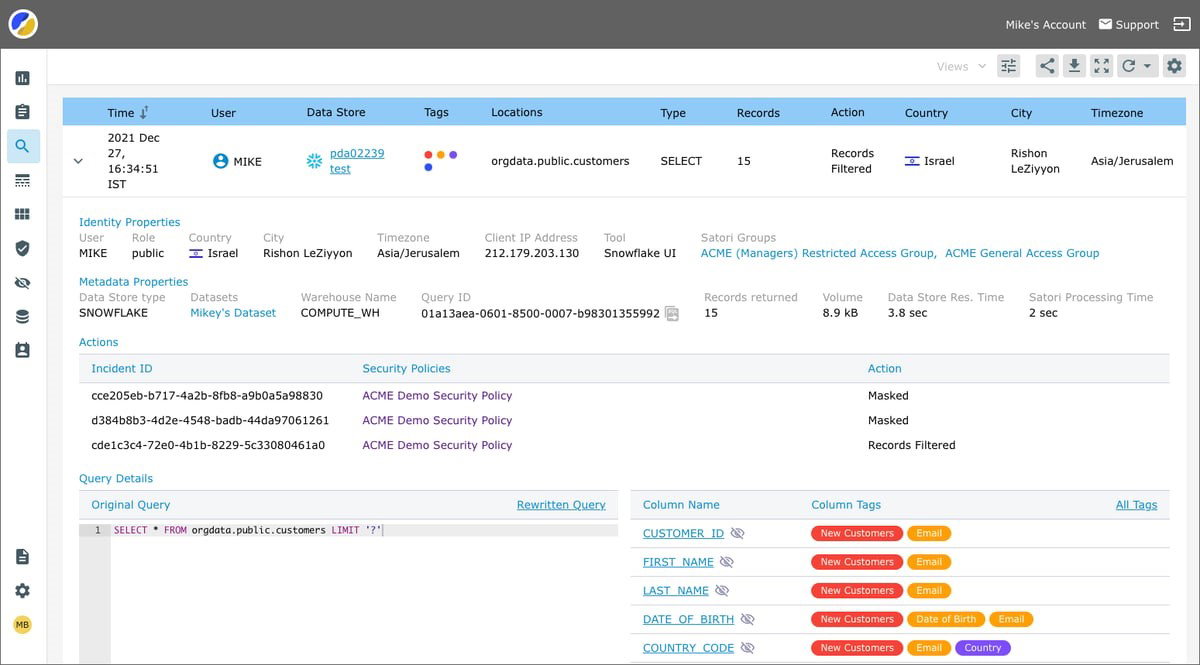Click the Records column header
1200x665 pixels.
[758, 113]
